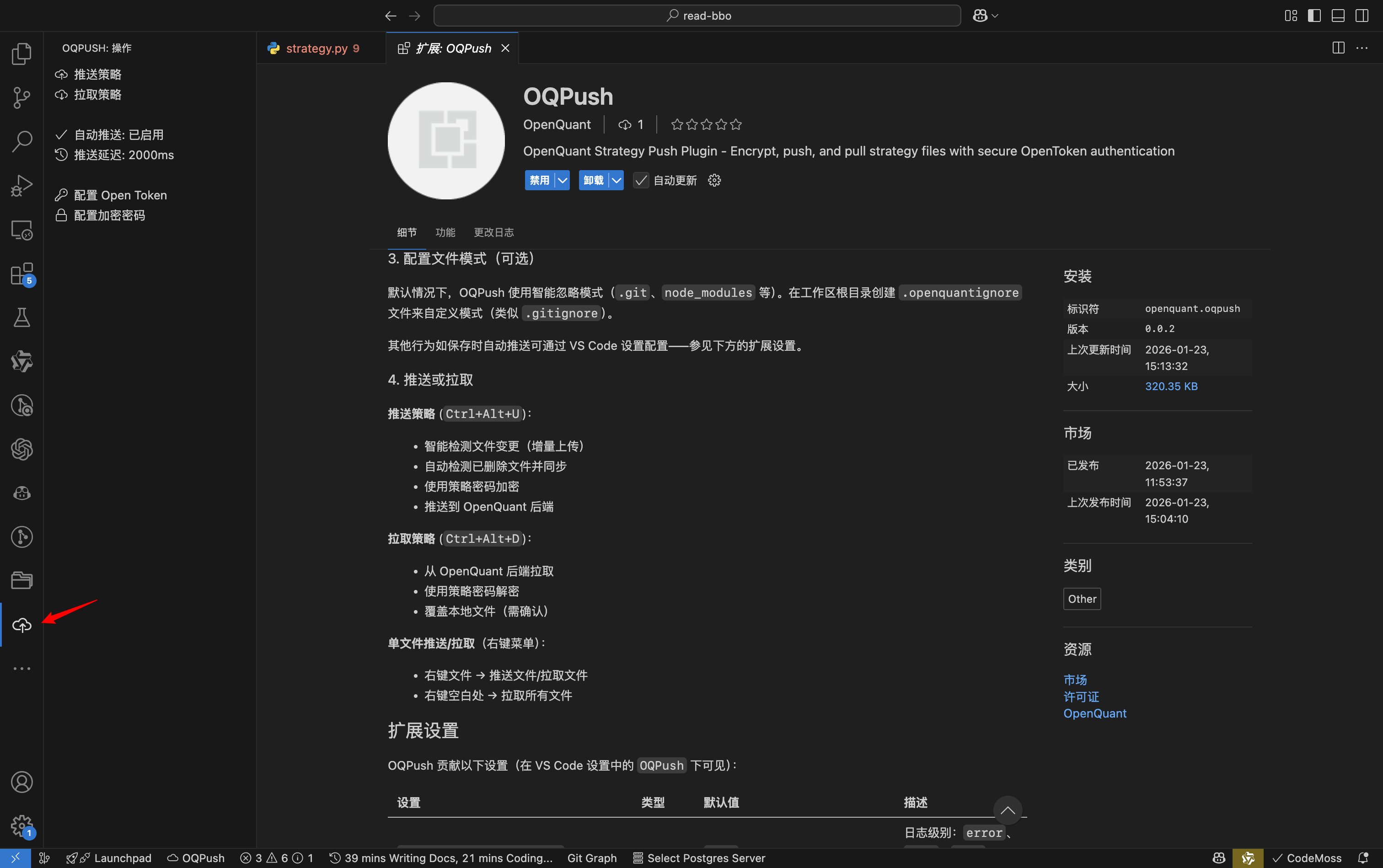Switch to the 功能 tab
This screenshot has width=1383, height=868.
pos(445,232)
